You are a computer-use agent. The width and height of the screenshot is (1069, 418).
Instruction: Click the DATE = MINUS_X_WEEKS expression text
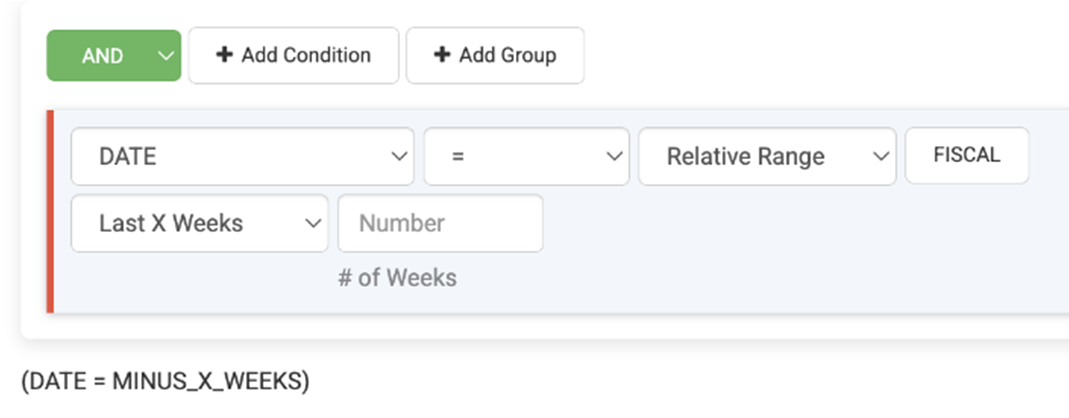pos(165,381)
